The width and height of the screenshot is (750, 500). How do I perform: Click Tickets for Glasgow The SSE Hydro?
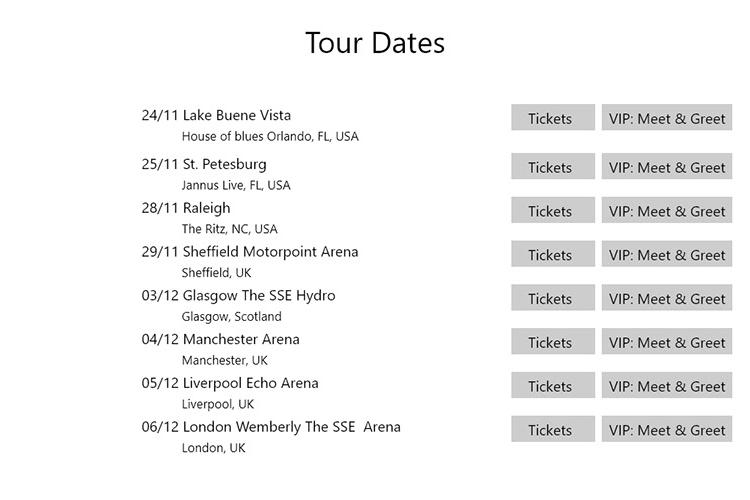553,298
